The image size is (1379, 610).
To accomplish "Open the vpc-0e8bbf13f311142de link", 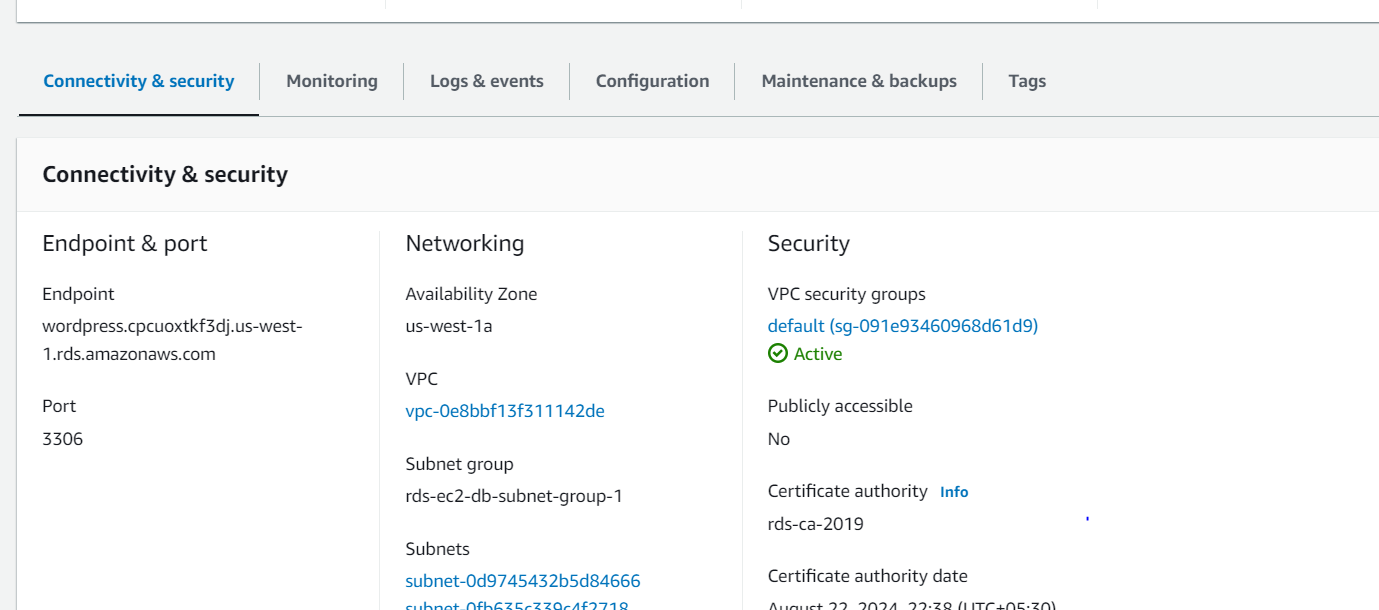I will [x=505, y=411].
